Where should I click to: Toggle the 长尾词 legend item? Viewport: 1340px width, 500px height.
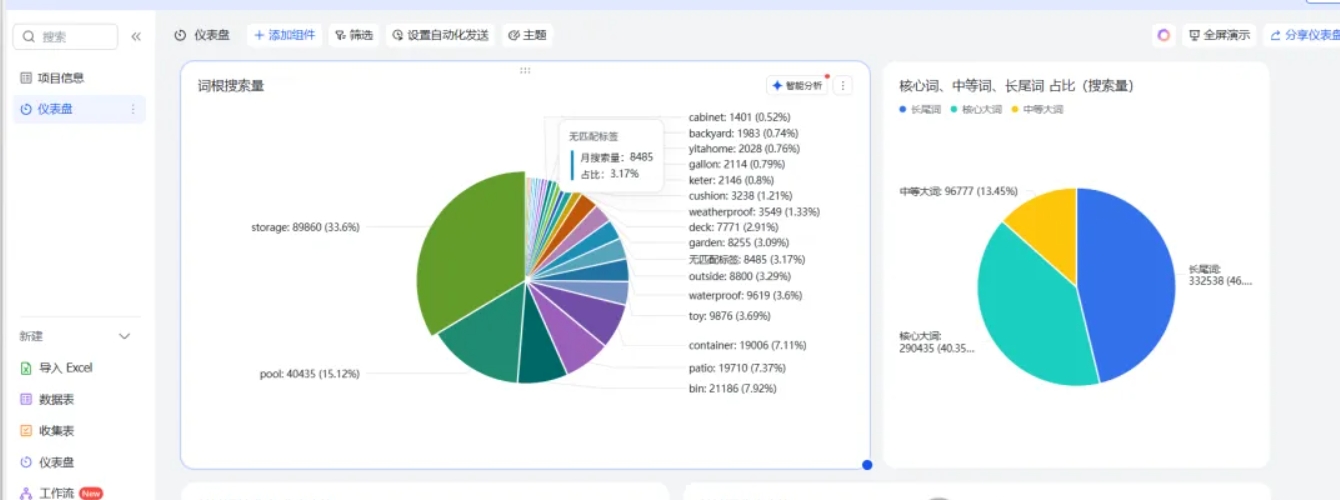[x=921, y=109]
